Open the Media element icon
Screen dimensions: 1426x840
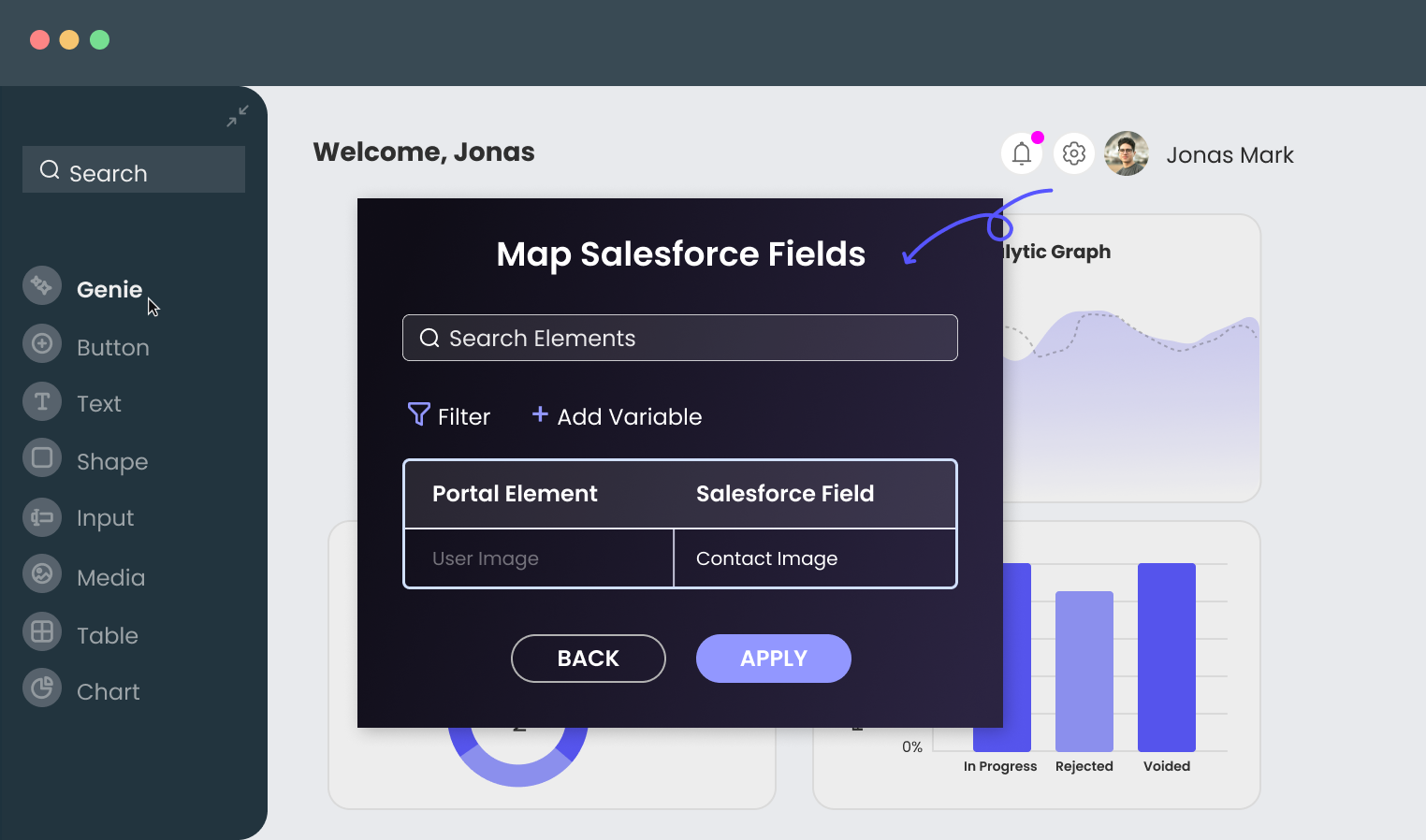point(42,574)
